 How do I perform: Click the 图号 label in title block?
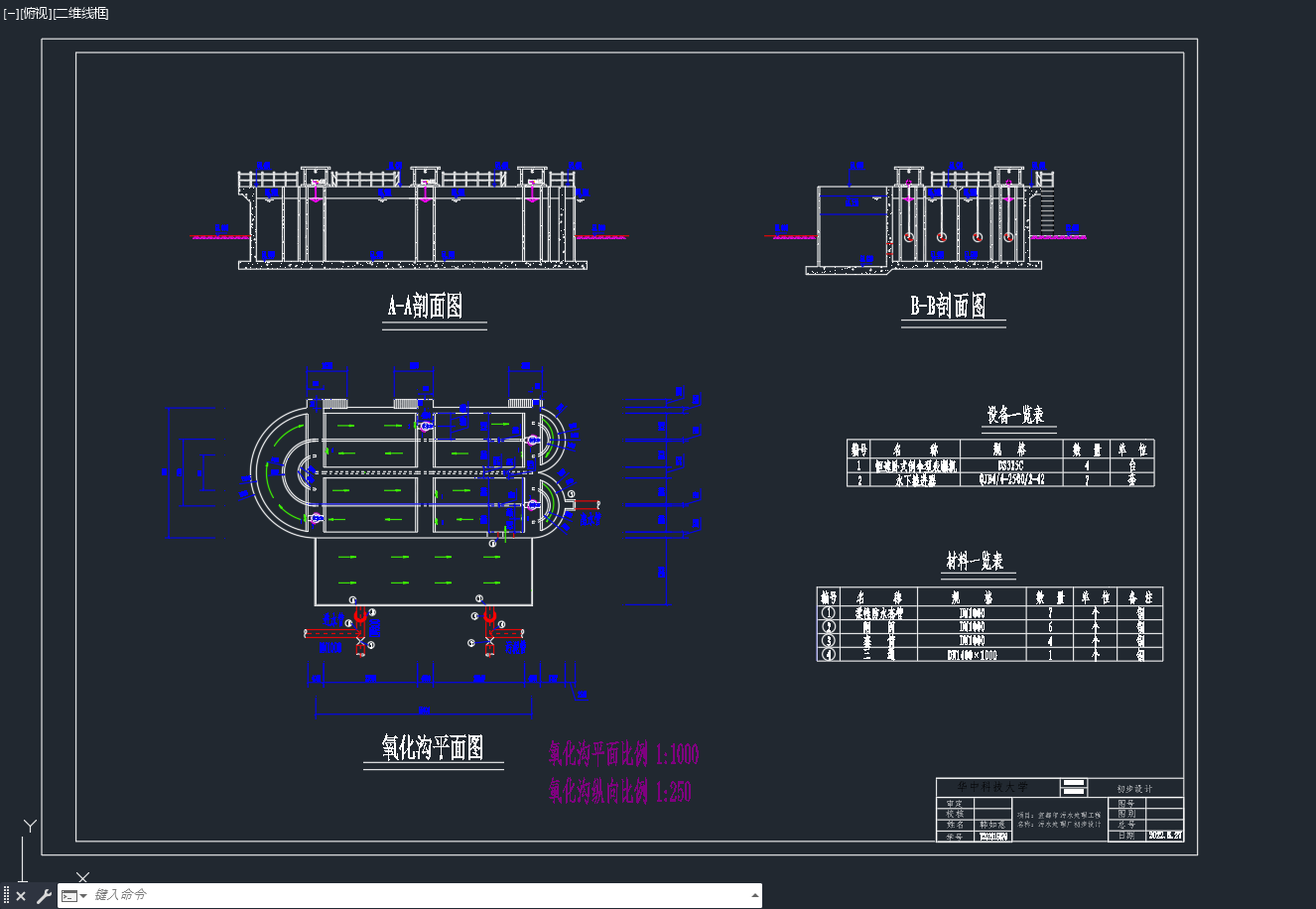point(1125,803)
